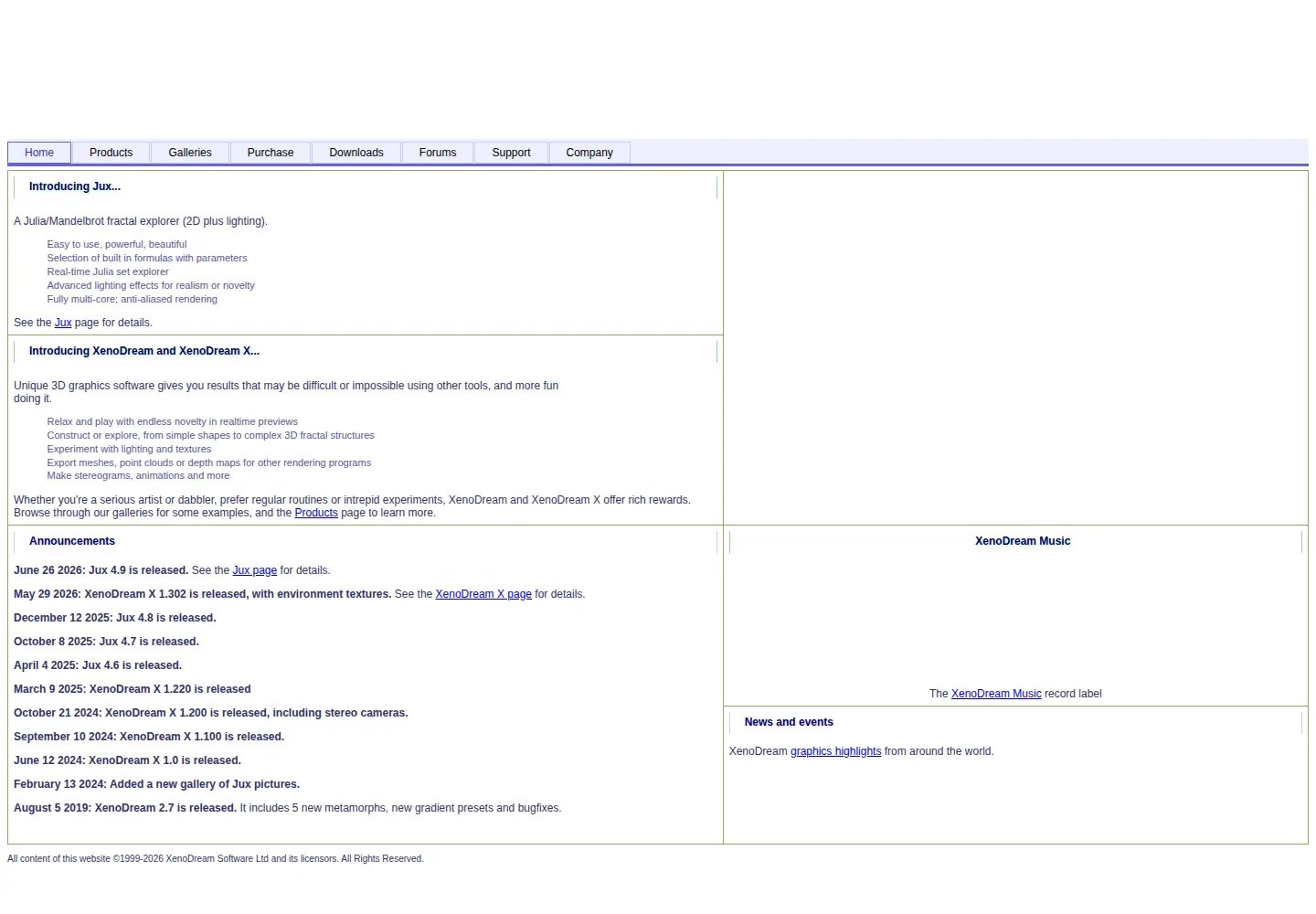
Task: Click the Announcements heading
Action: tap(72, 541)
